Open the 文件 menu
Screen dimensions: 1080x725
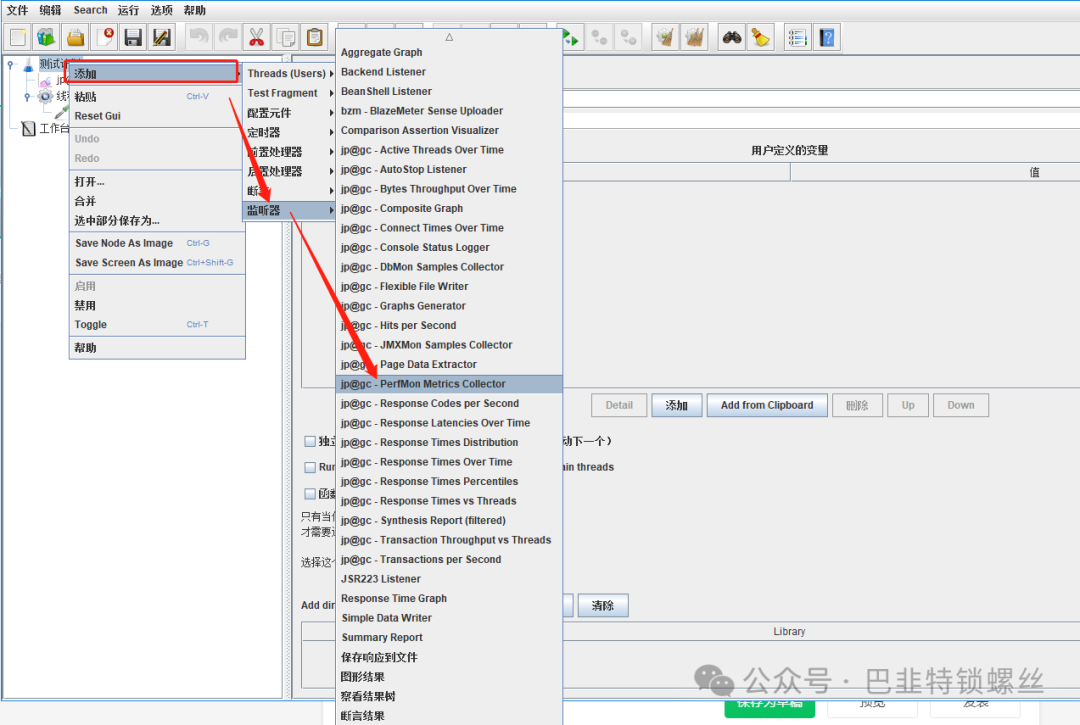coord(17,10)
